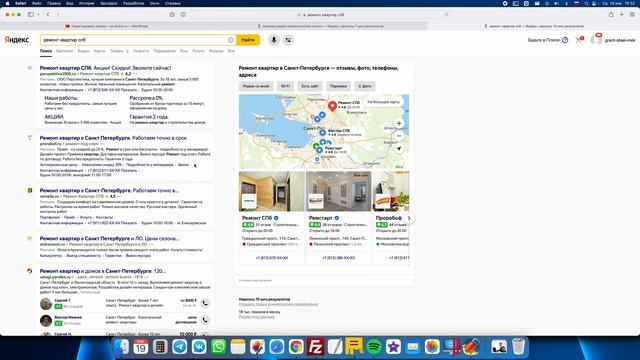The image size is (640, 360).
Task: Toggle Safari sidebar
Action: click(x=31, y=14)
